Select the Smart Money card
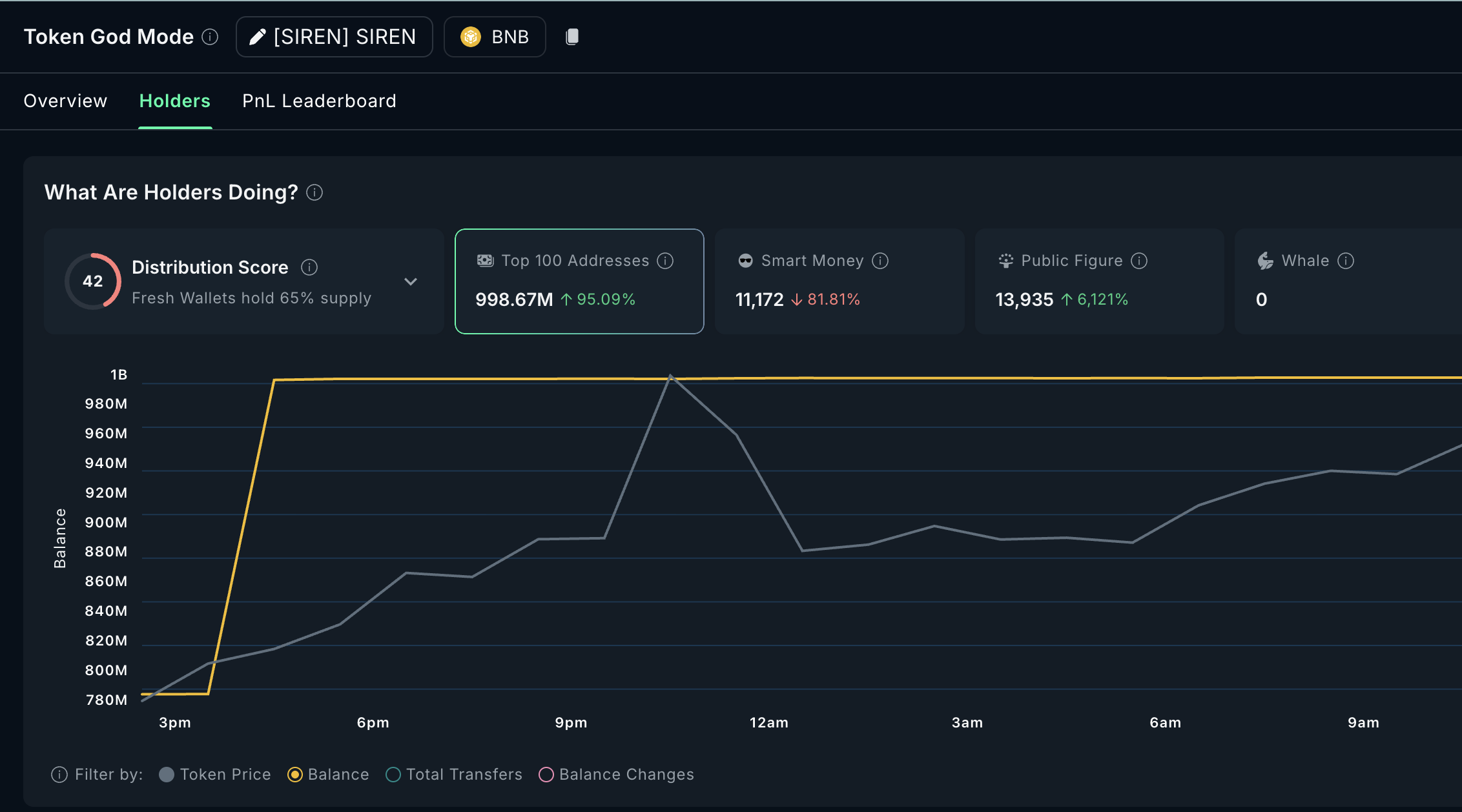Image resolution: width=1462 pixels, height=812 pixels. point(839,281)
